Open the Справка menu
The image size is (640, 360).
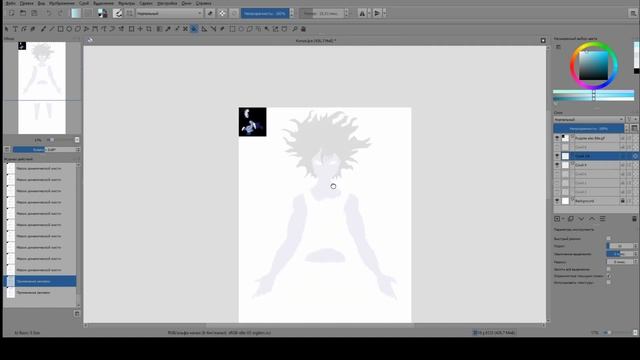(203, 3)
